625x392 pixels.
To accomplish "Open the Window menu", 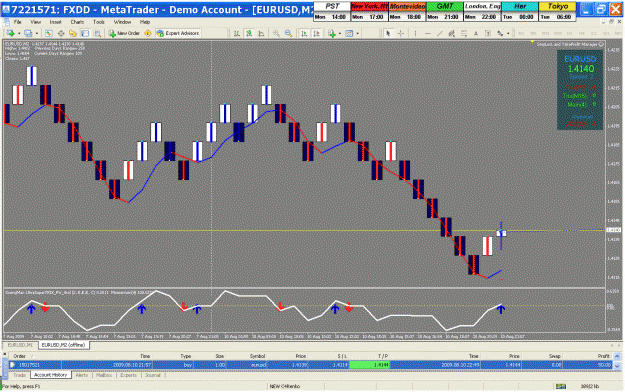I will pyautogui.click(x=122, y=22).
